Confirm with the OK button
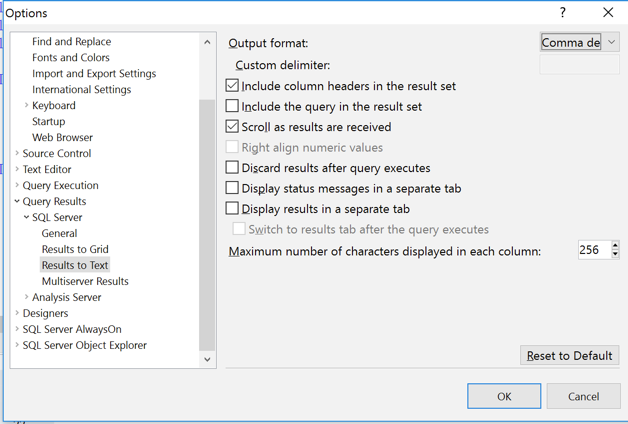Viewport: 628px width, 424px height. coord(504,396)
